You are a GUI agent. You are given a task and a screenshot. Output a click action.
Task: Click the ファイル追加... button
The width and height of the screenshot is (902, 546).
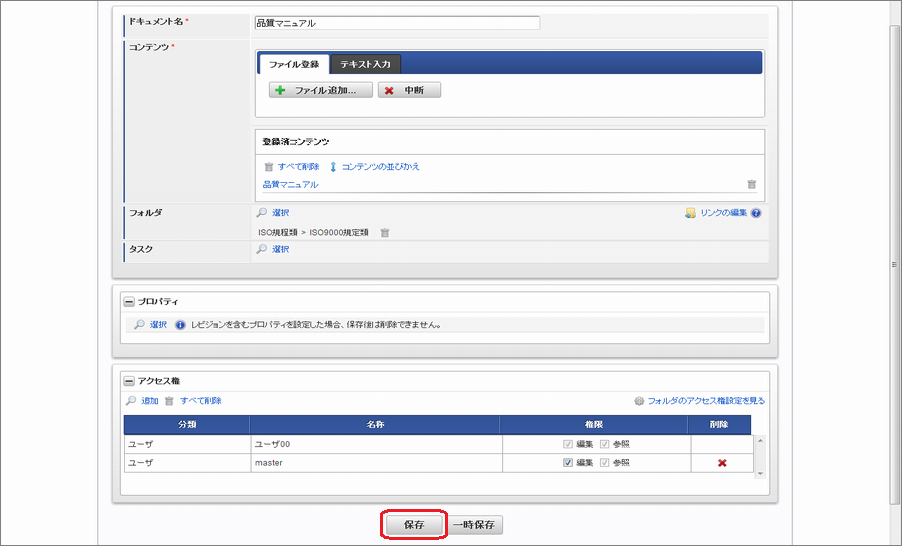320,90
